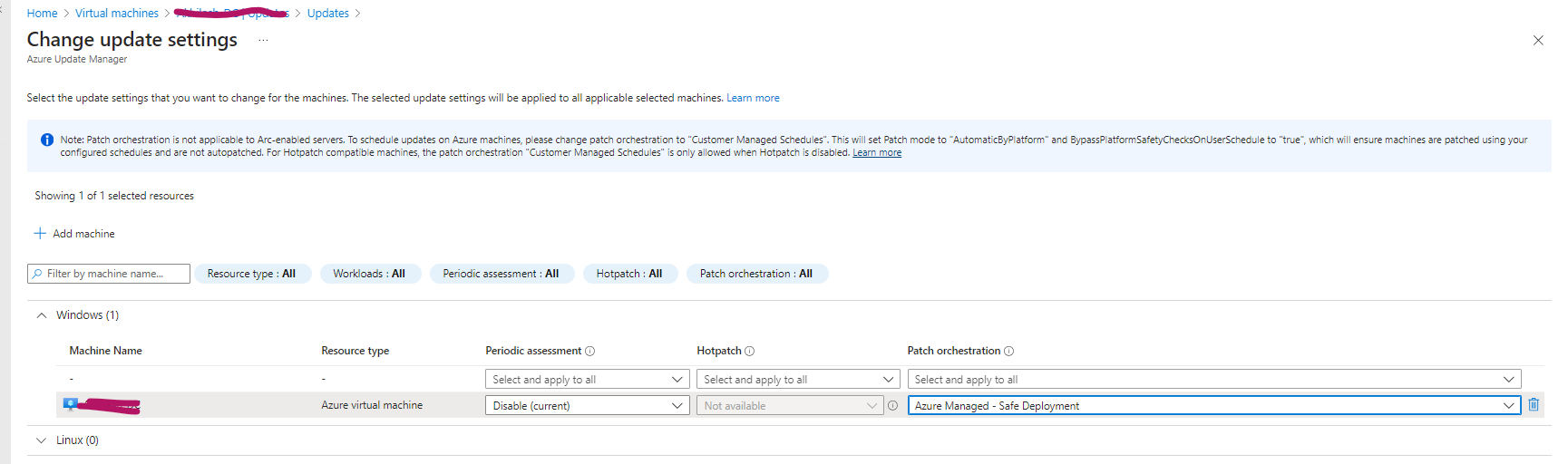
Task: Click the 'Azure Update Manager' subtitle
Action: tap(77, 59)
